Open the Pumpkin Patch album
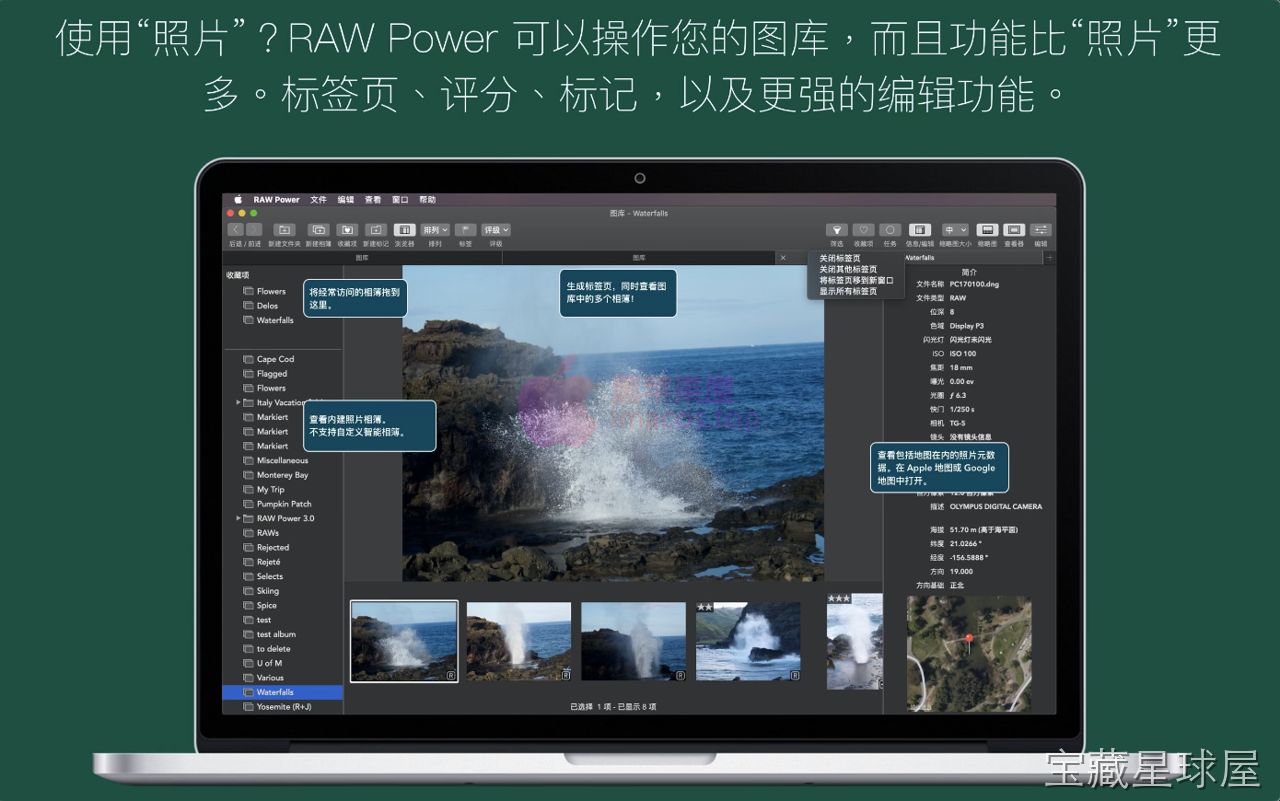 [x=284, y=504]
